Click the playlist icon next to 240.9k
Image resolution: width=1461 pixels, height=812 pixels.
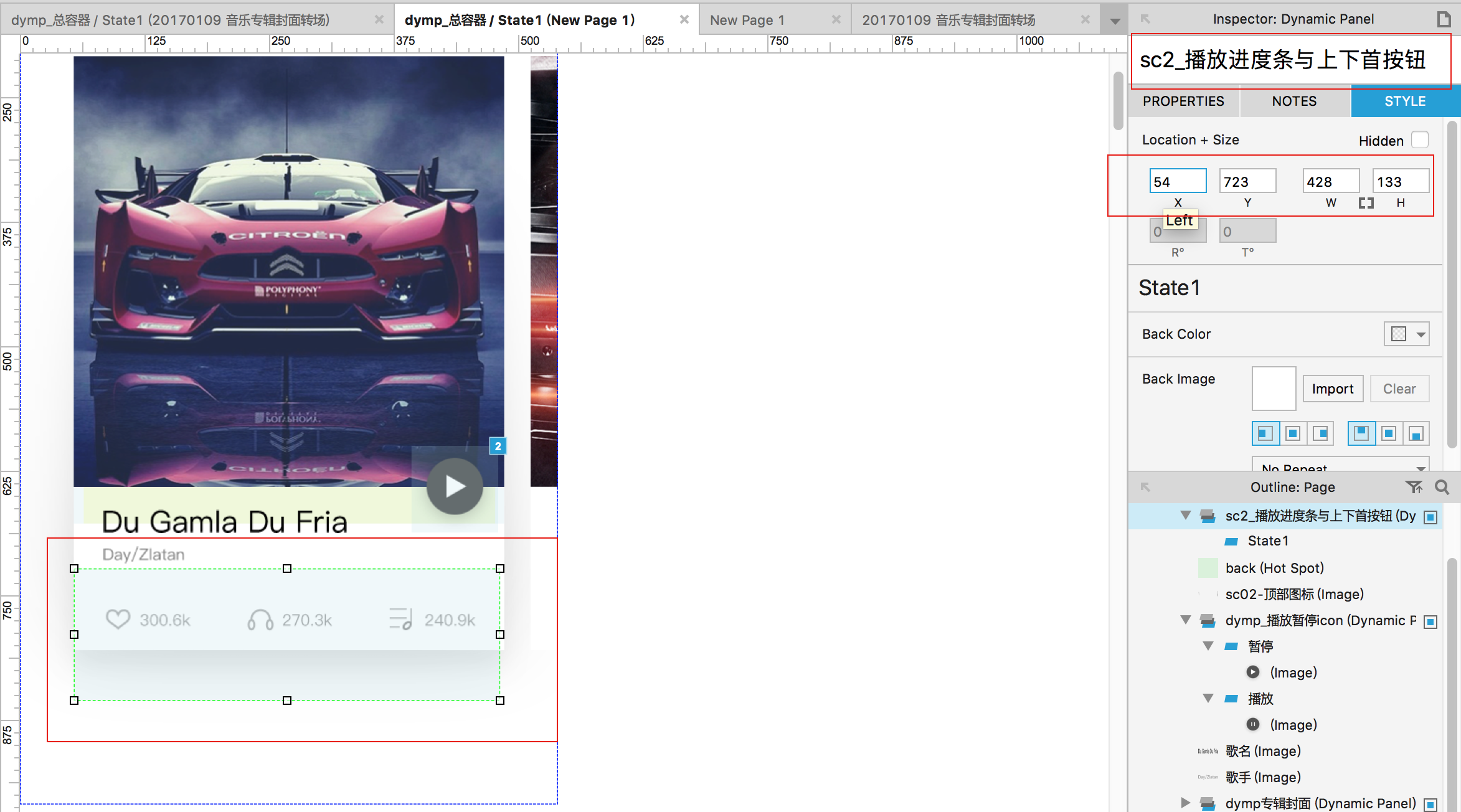tap(401, 620)
